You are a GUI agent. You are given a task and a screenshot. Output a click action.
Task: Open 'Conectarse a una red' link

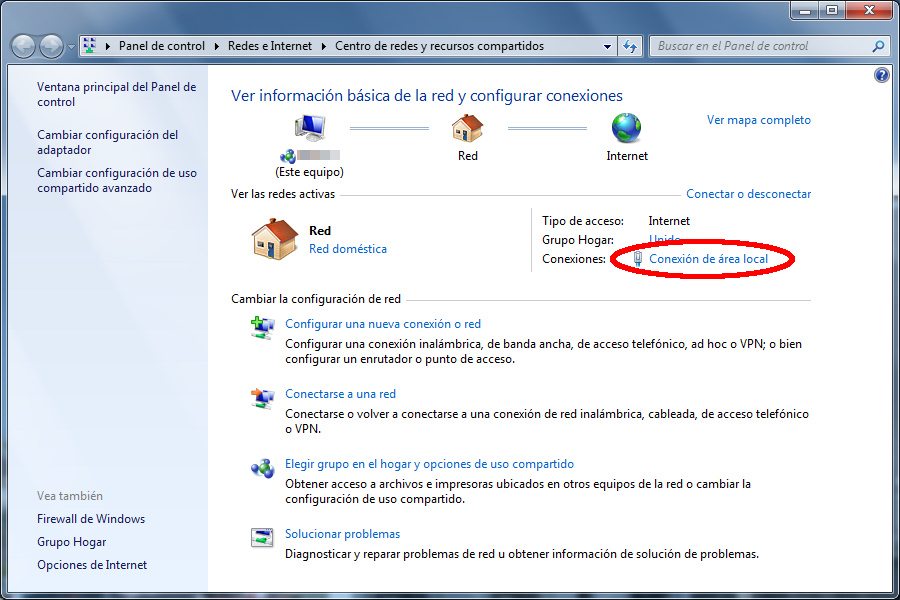point(340,394)
